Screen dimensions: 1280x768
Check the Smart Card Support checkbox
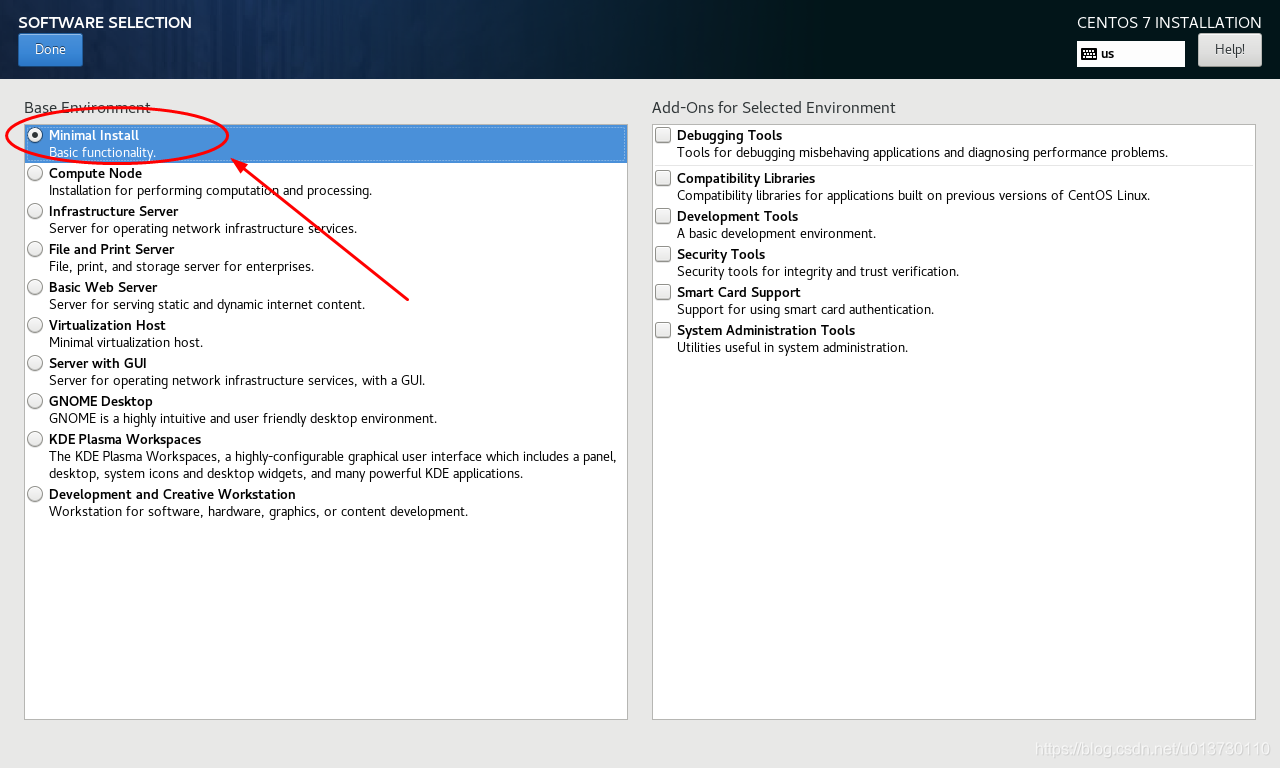click(663, 292)
